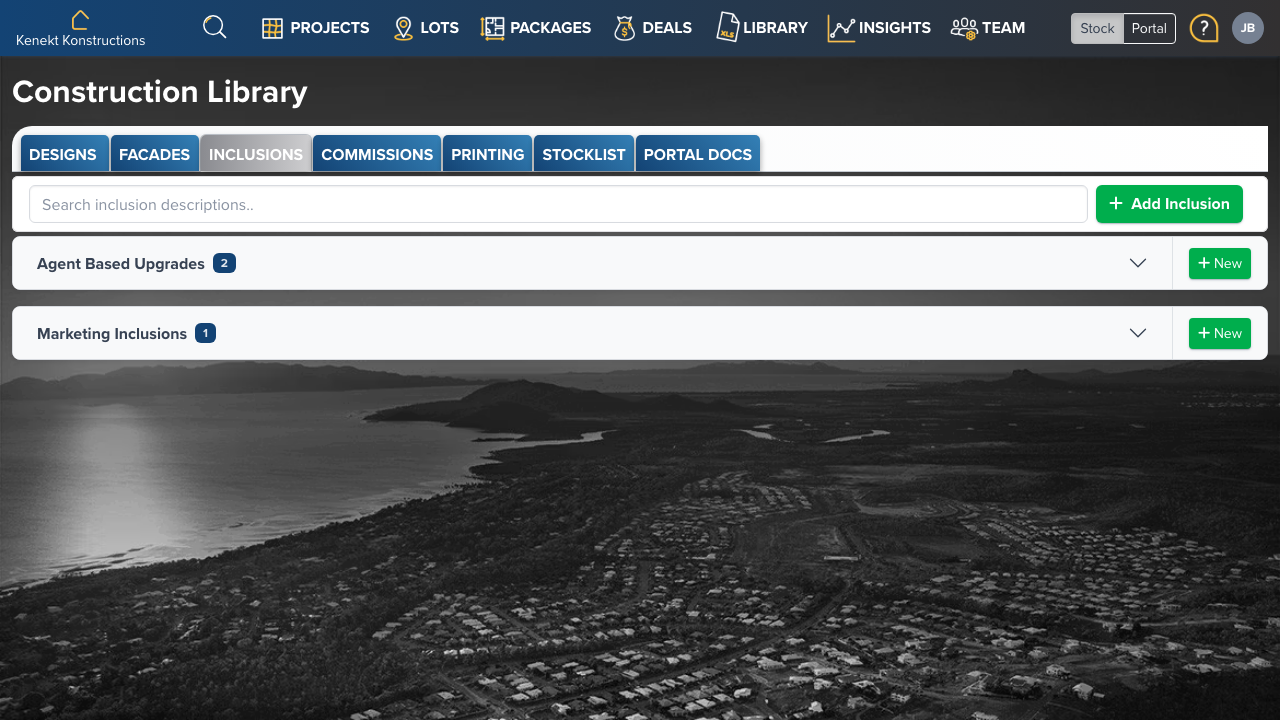Expand Agent Based Upgrades chevron
This screenshot has width=1280, height=720.
(x=1138, y=263)
